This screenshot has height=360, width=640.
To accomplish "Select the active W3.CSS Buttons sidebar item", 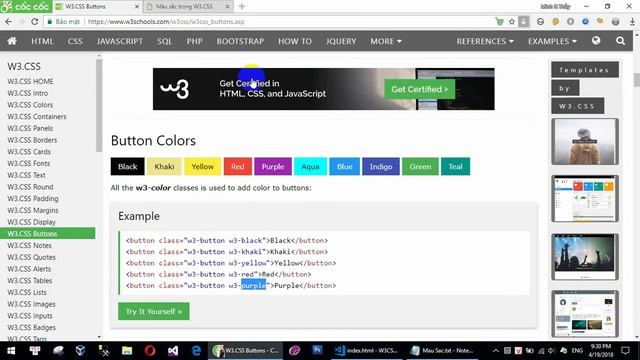I will click(47, 234).
